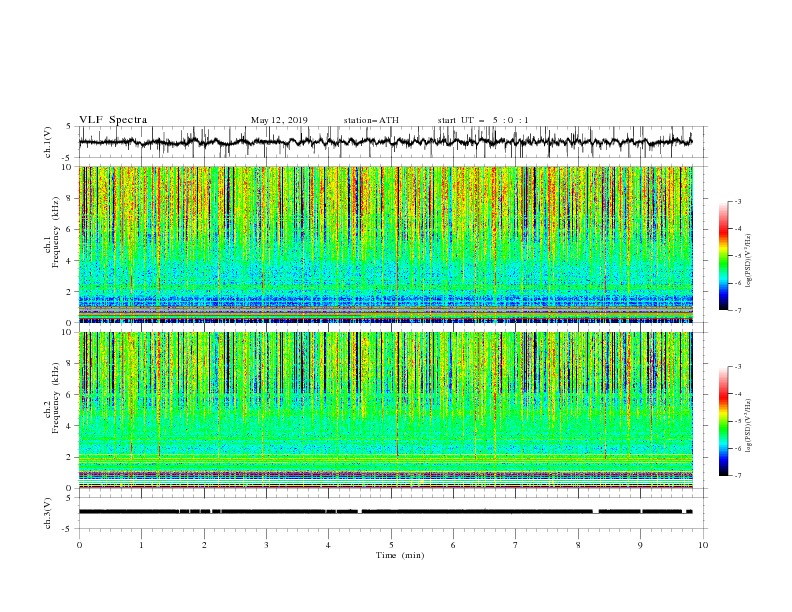Click the ch.1 frequency axis "4" tick label
This screenshot has height=612, width=792.
[x=70, y=261]
